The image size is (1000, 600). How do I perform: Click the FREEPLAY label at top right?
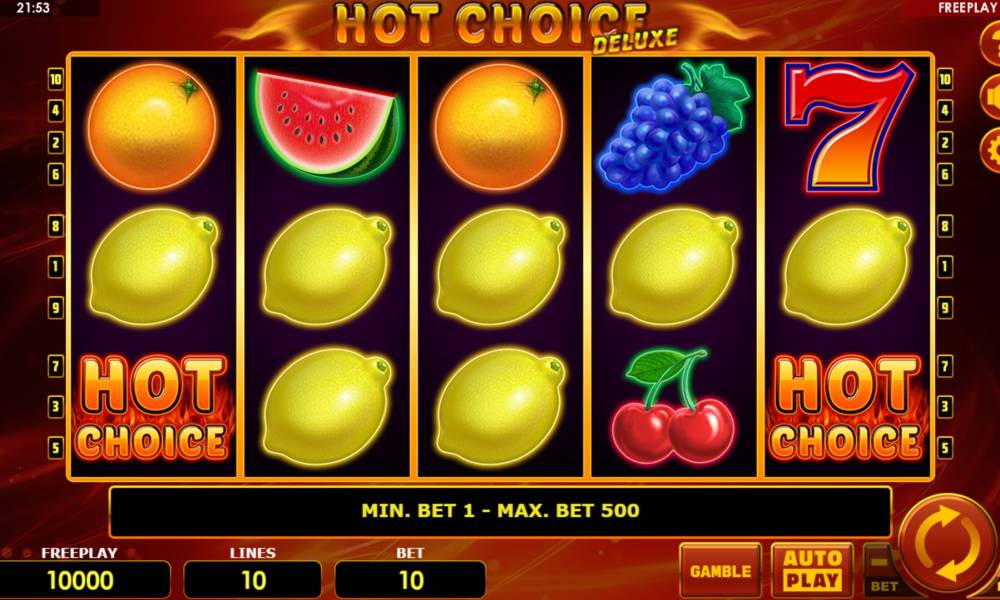966,8
